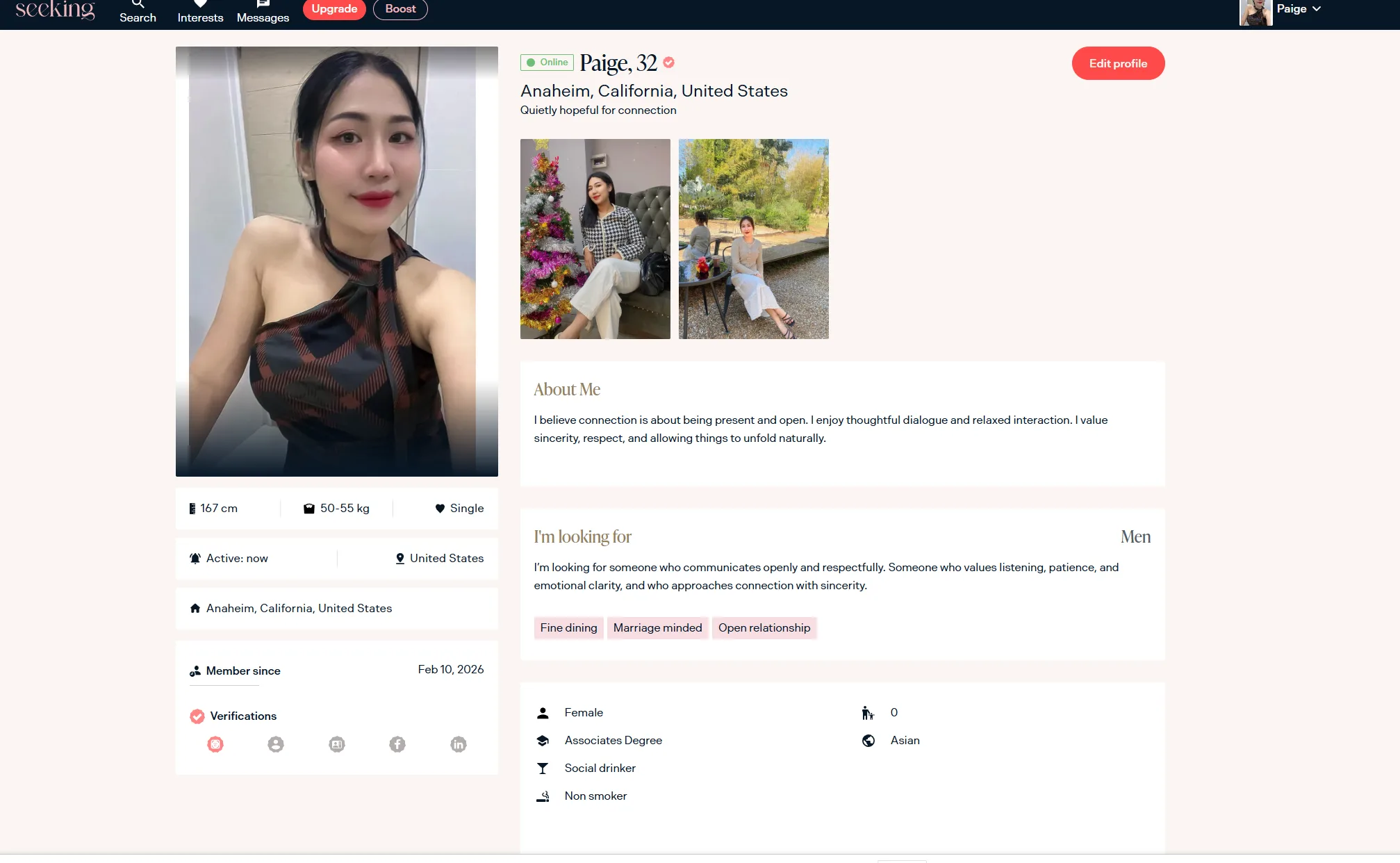
Task: Click the account avatar in the header
Action: point(1255,12)
